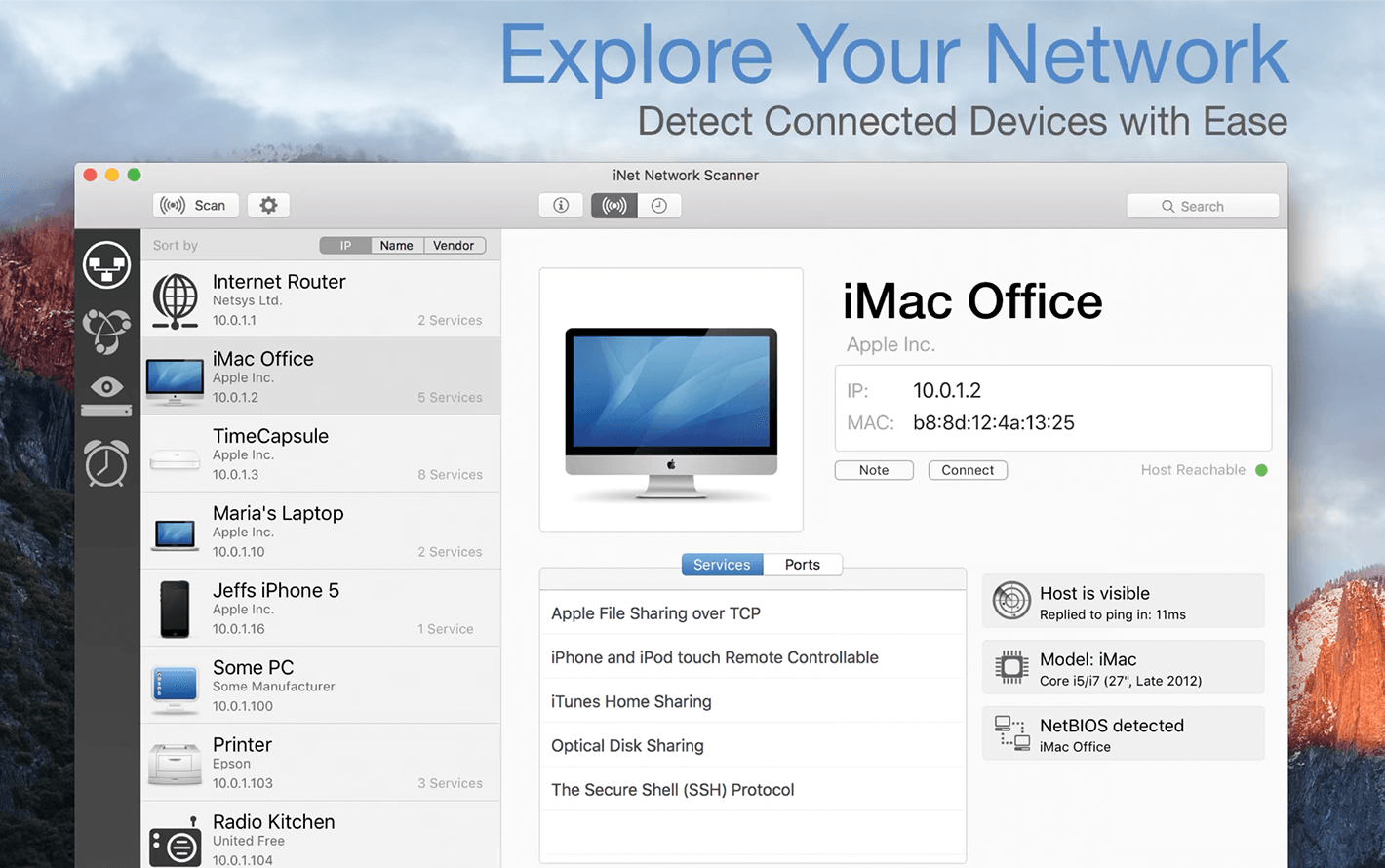Open the alarm clock Wake-on-LAN icon
The height and width of the screenshot is (868, 1385).
point(106,462)
